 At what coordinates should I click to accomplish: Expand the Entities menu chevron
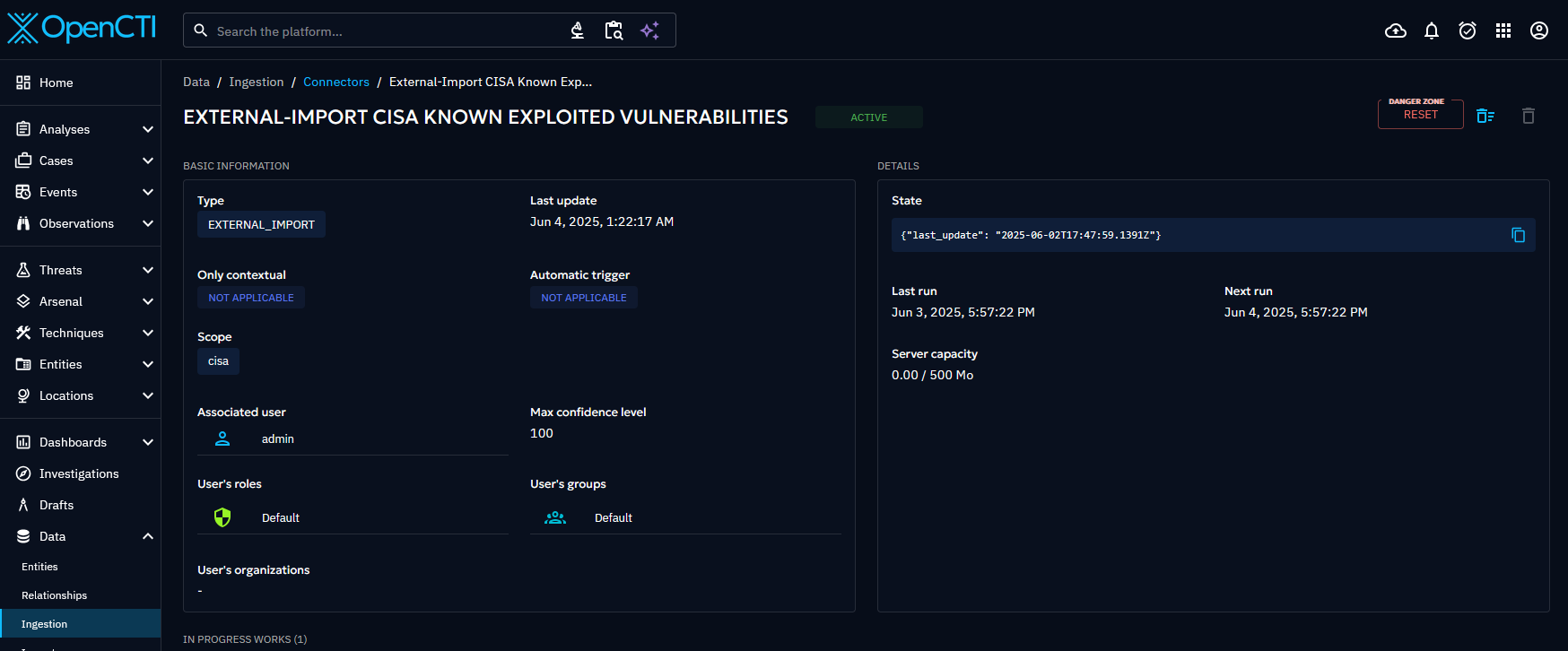coord(148,364)
